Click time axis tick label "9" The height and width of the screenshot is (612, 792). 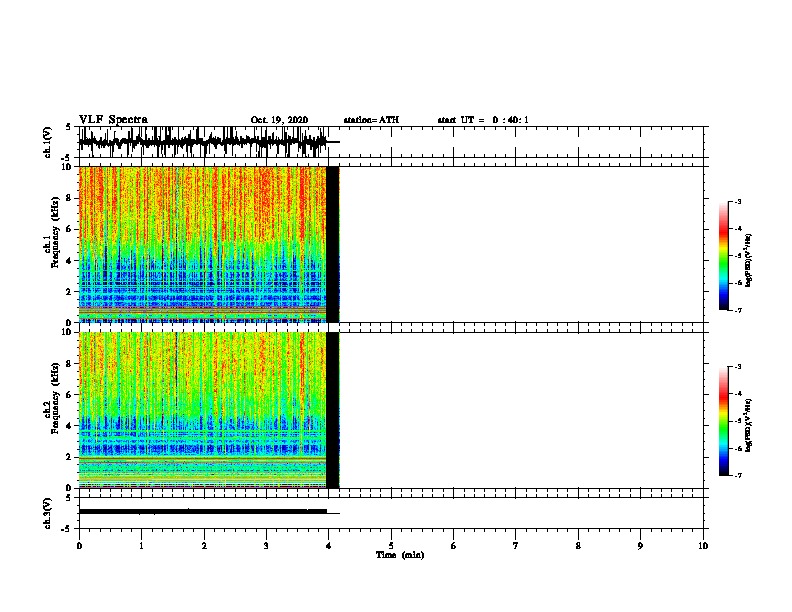coord(640,546)
